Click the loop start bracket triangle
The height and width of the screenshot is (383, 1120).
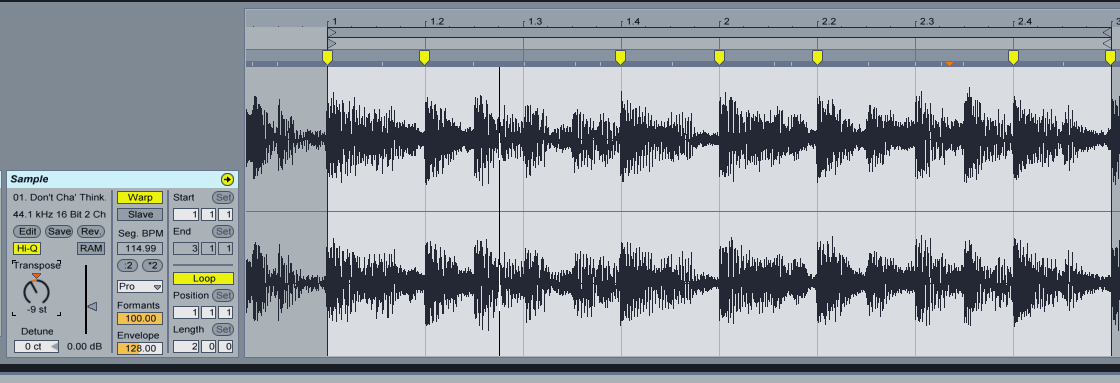(x=331, y=33)
